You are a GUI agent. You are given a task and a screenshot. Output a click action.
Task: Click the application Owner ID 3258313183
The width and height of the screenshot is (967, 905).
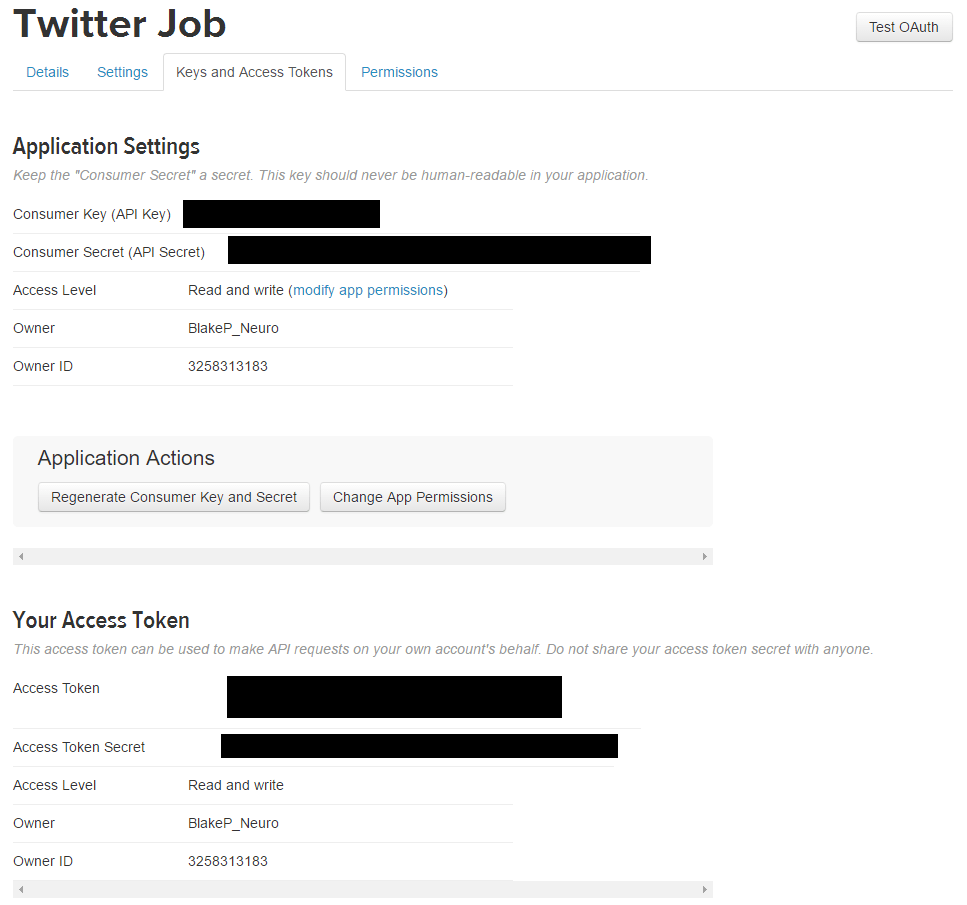click(228, 366)
